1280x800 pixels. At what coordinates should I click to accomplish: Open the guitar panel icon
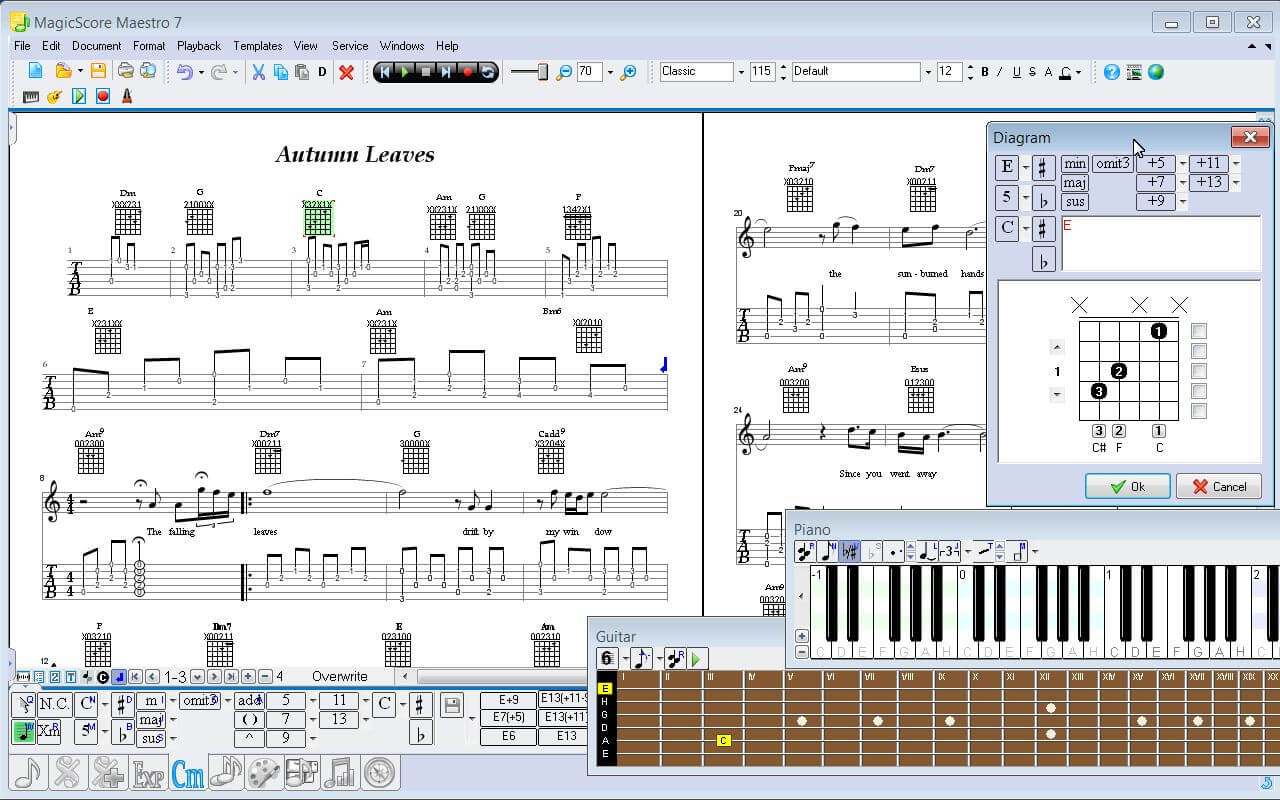tap(54, 97)
